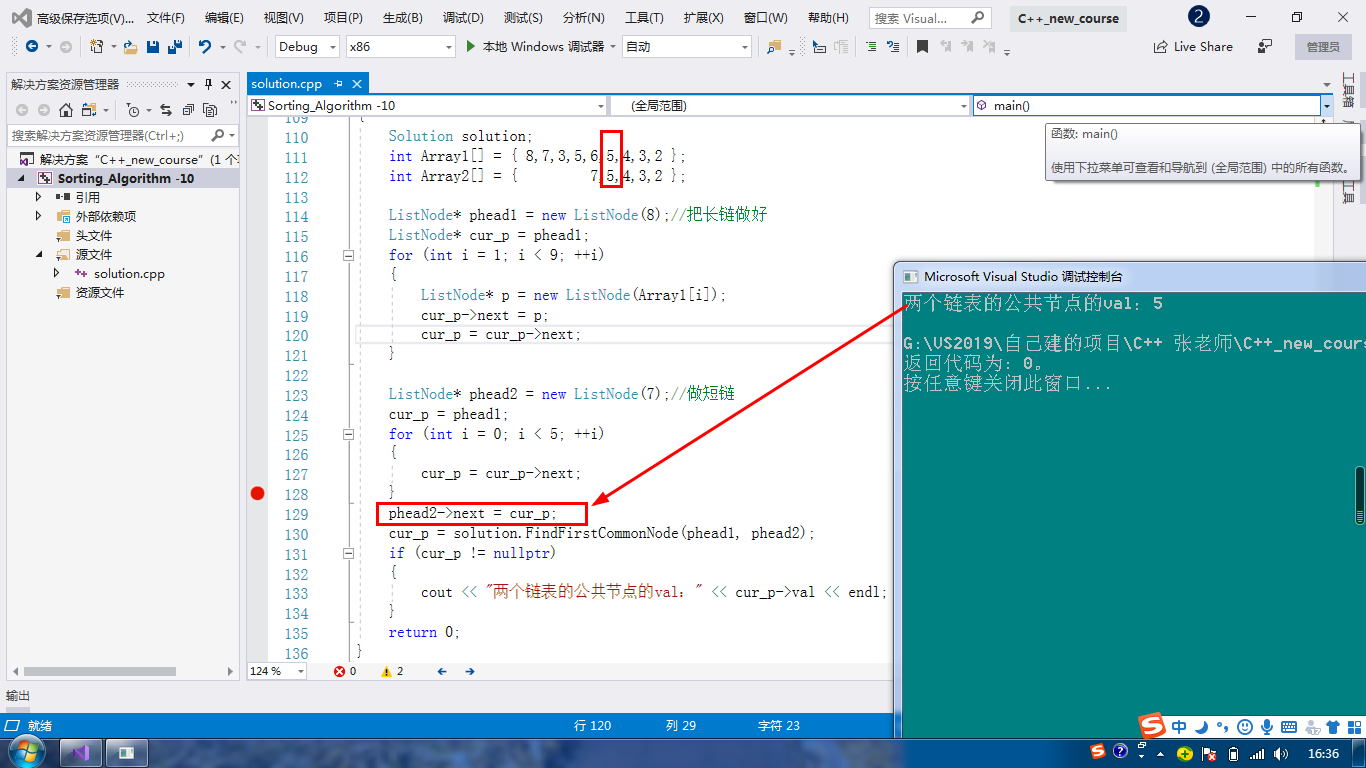Image resolution: width=1366 pixels, height=768 pixels.
Task: Click the debug console vertical scrollbar thumb
Action: pos(1360,496)
